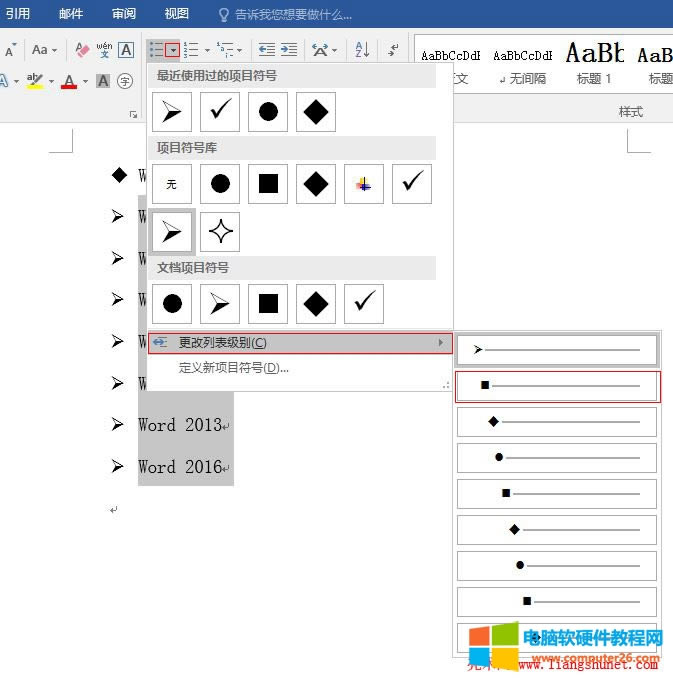Toggle the arrow bullet in bullet library
The height and width of the screenshot is (678, 673).
pyautogui.click(x=172, y=232)
